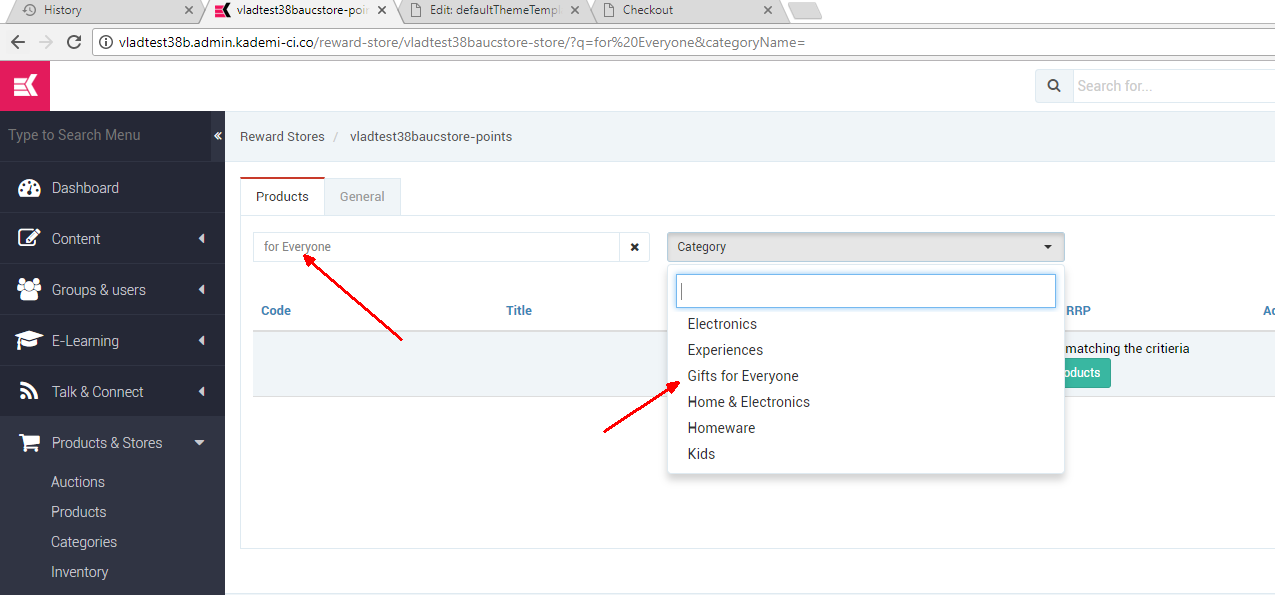The height and width of the screenshot is (595, 1275).
Task: Sort by Title column header
Action: [x=519, y=311]
